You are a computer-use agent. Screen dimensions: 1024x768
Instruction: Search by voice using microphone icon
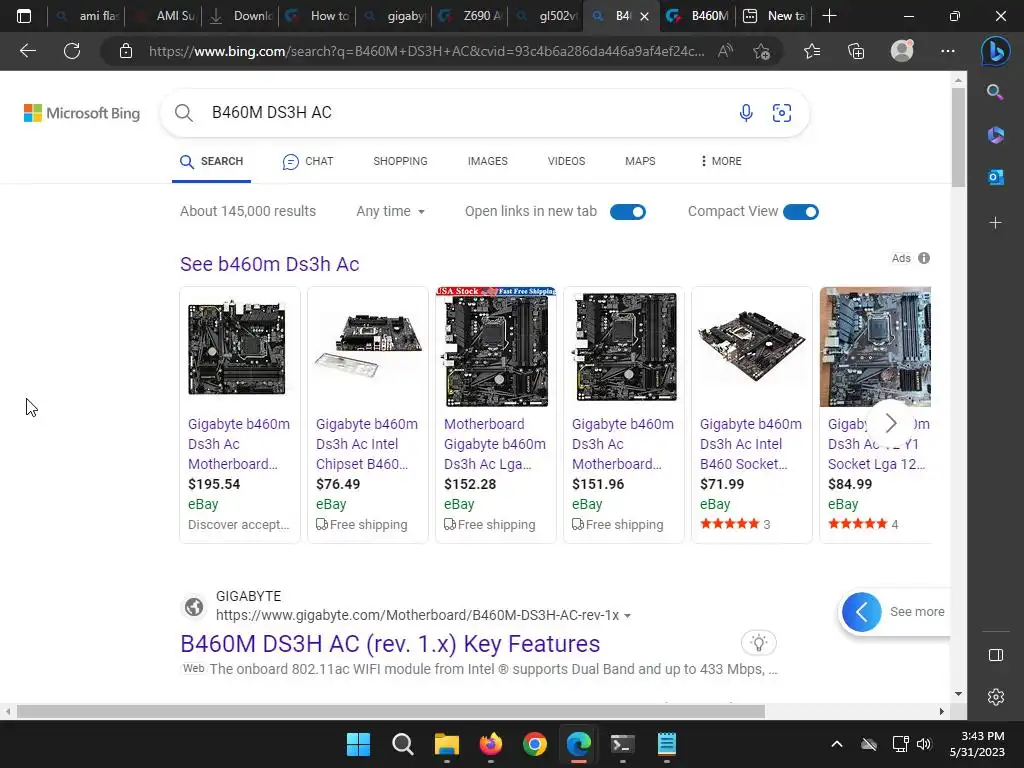(746, 113)
